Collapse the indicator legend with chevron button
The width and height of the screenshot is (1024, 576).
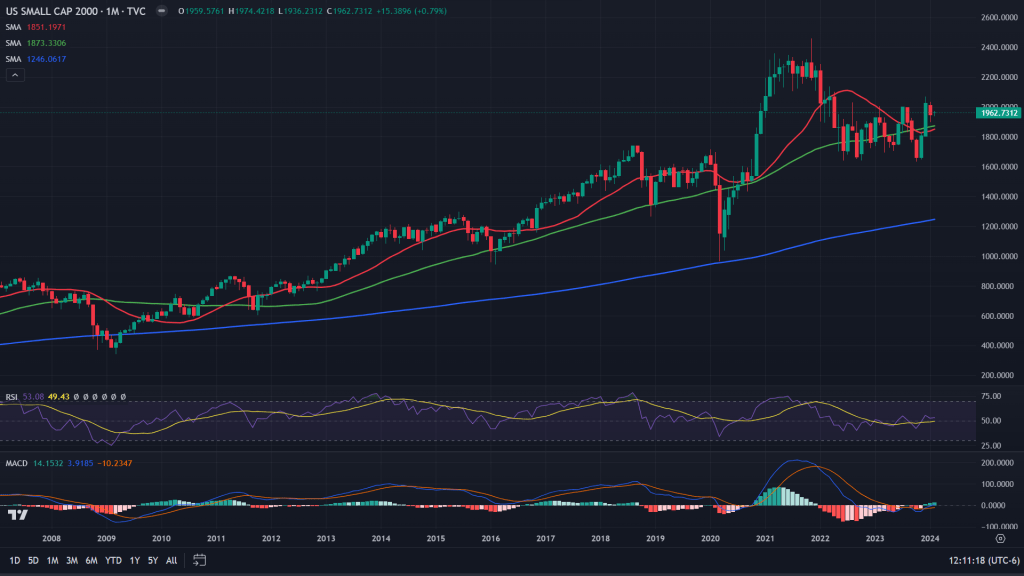tap(14, 76)
